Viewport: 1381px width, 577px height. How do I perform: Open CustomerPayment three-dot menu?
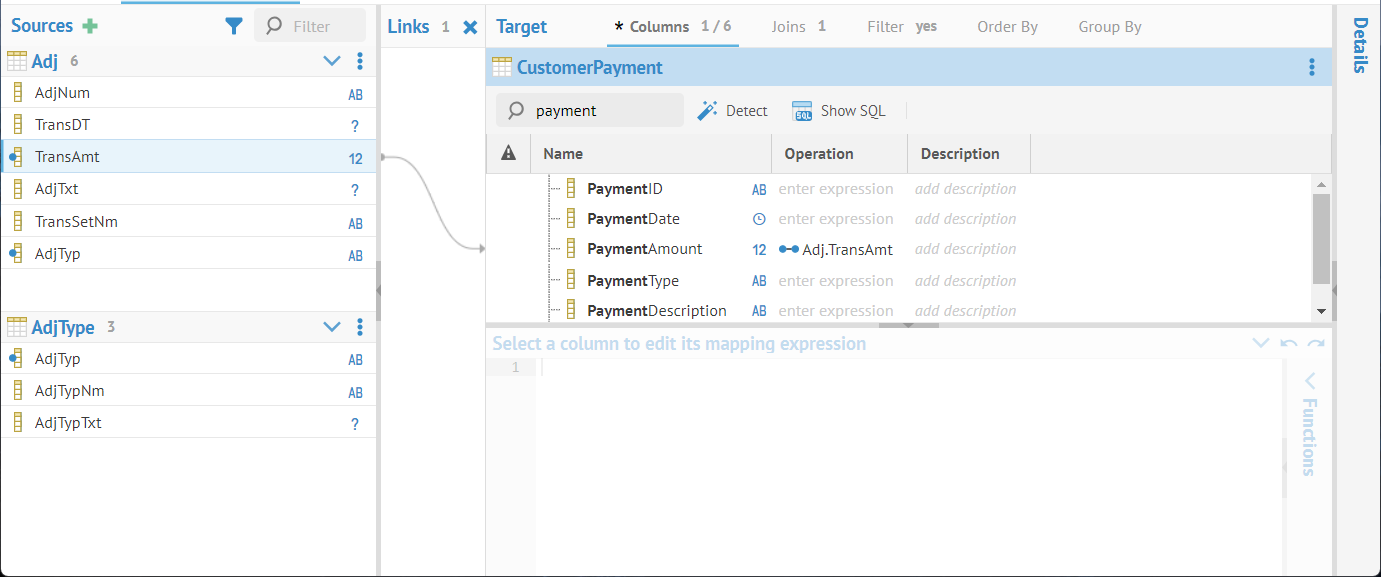tap(1312, 67)
